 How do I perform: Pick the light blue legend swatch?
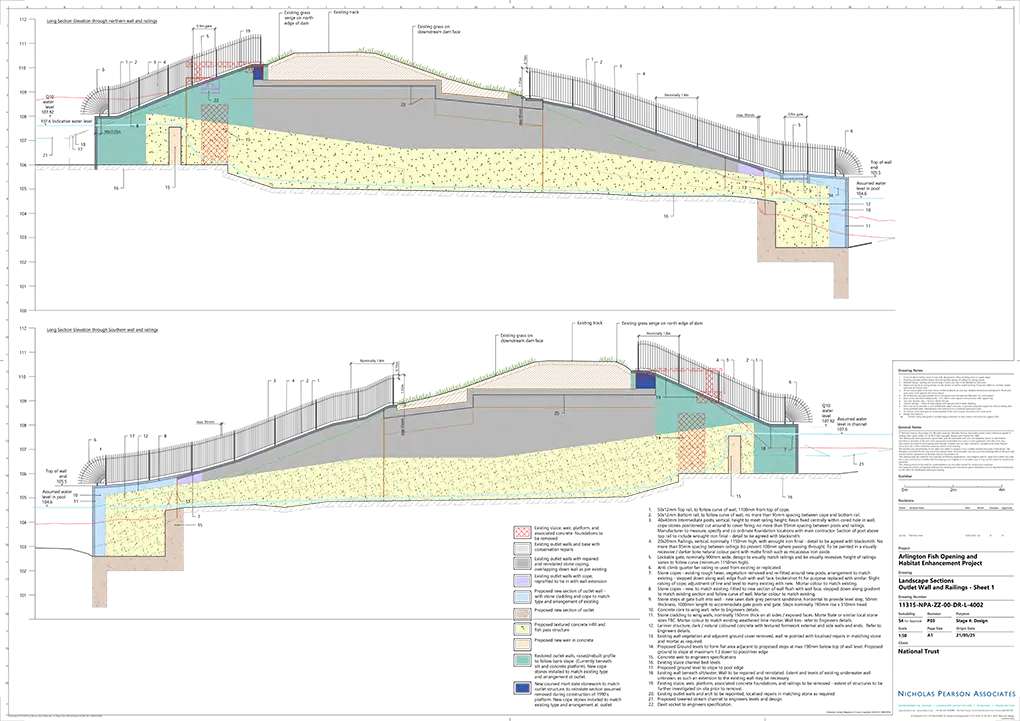pos(521,597)
